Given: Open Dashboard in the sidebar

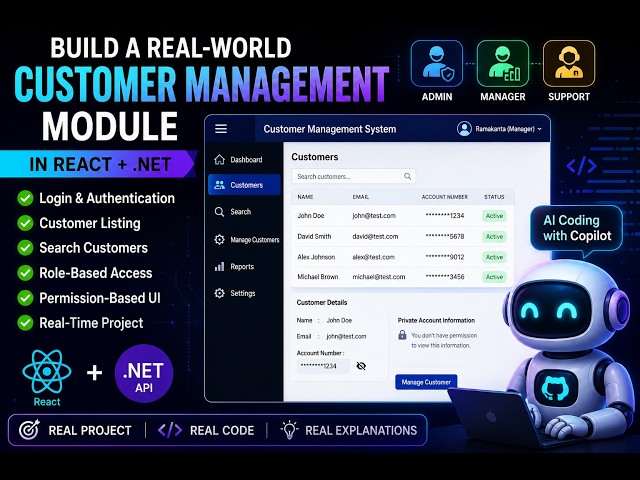Looking at the screenshot, I should point(244,160).
